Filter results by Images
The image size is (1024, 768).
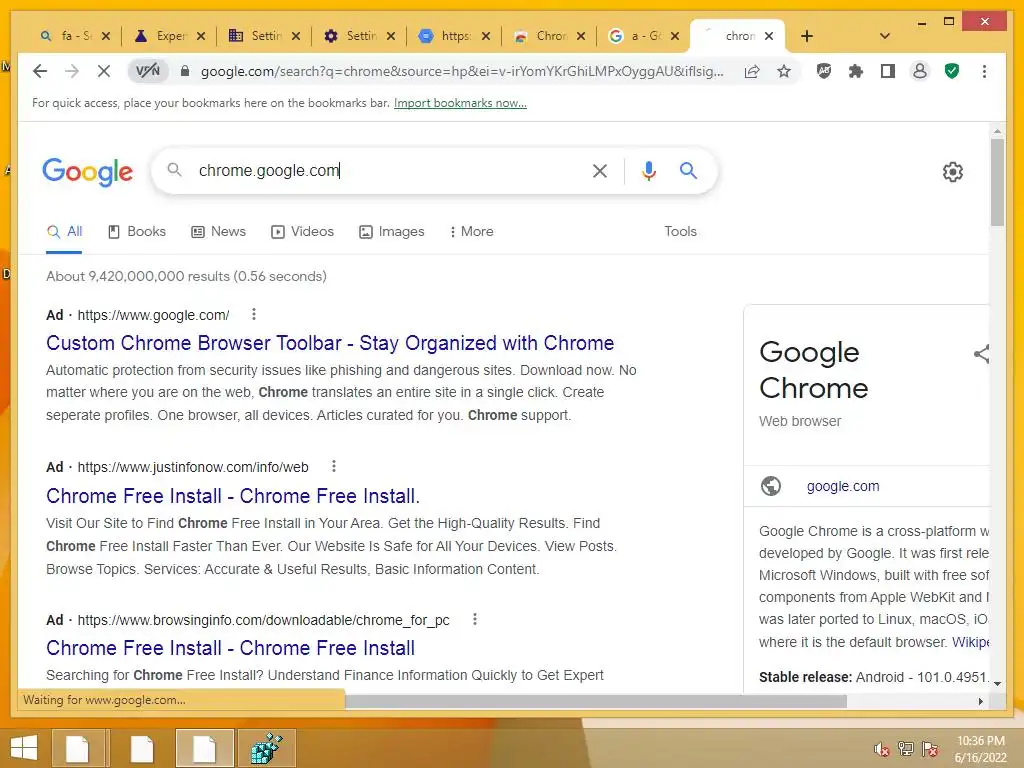click(392, 231)
